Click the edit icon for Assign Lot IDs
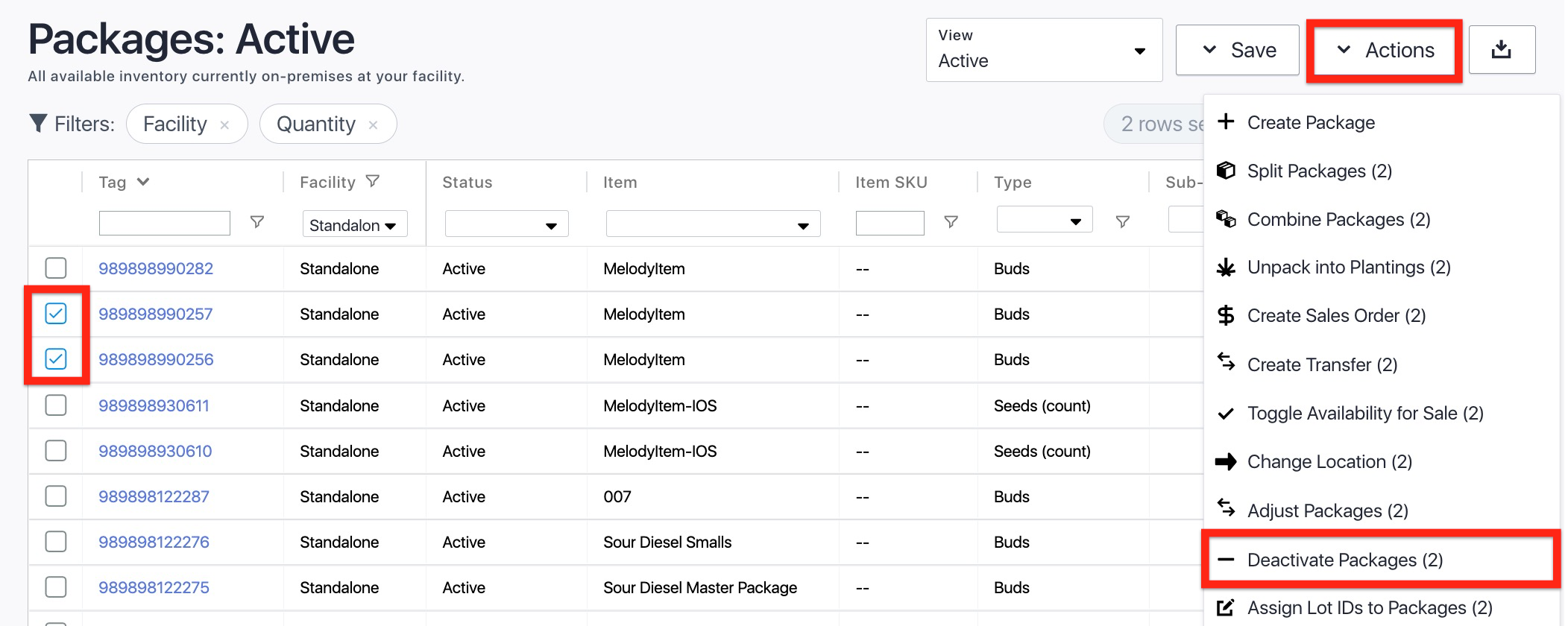Screen dimensions: 1568x626 (1226, 607)
